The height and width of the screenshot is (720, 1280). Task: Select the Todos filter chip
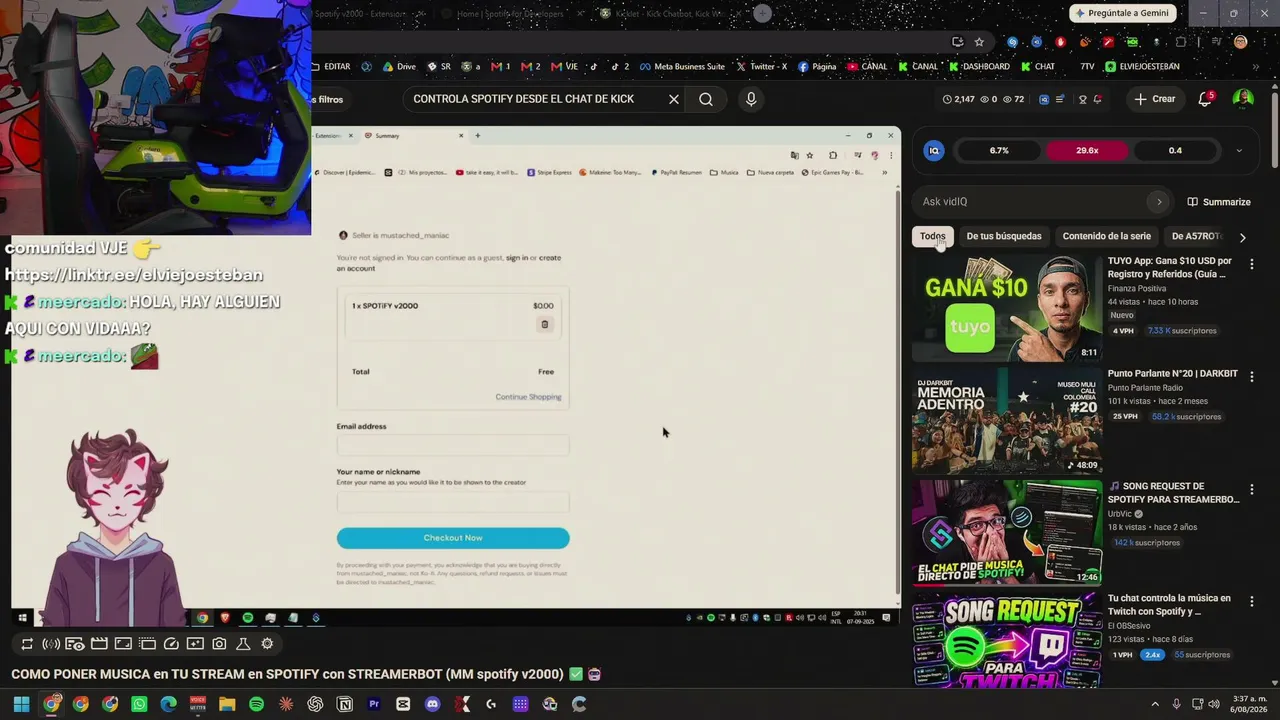point(932,237)
